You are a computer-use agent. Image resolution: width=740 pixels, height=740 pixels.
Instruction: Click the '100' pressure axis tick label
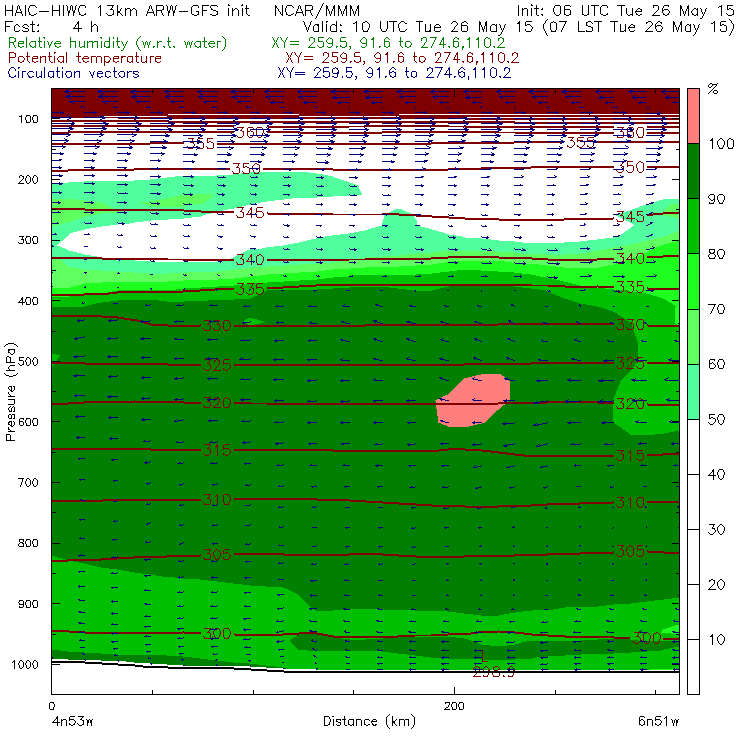pos(28,119)
